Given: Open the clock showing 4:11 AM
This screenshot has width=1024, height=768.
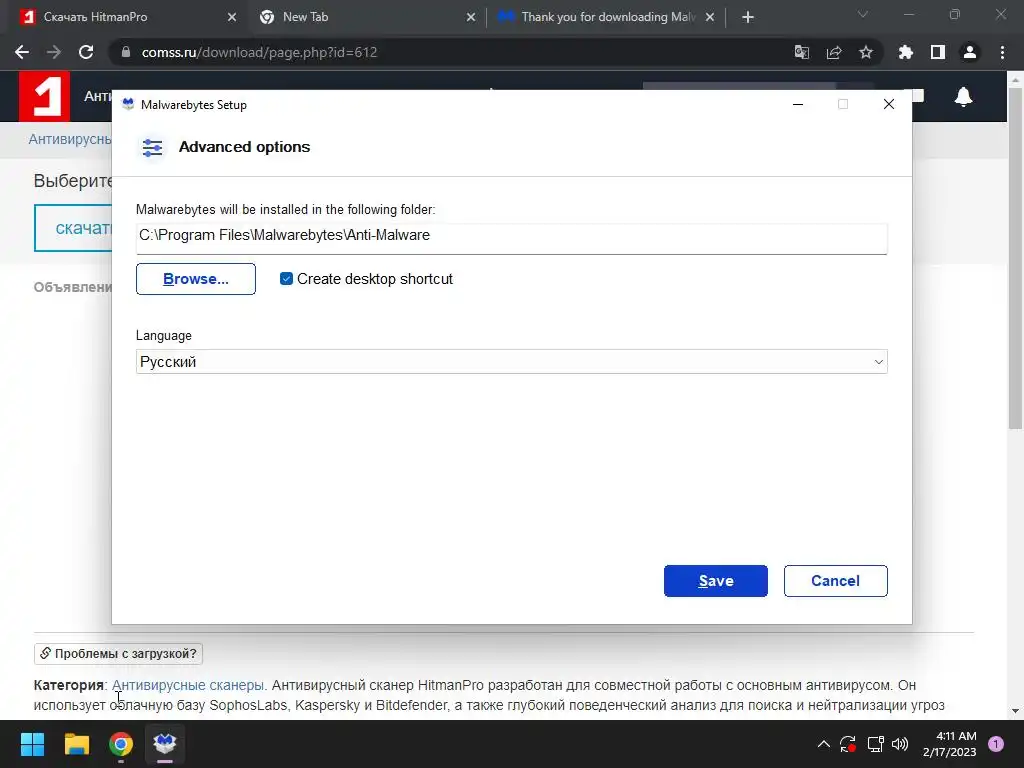Looking at the screenshot, I should [x=950, y=744].
